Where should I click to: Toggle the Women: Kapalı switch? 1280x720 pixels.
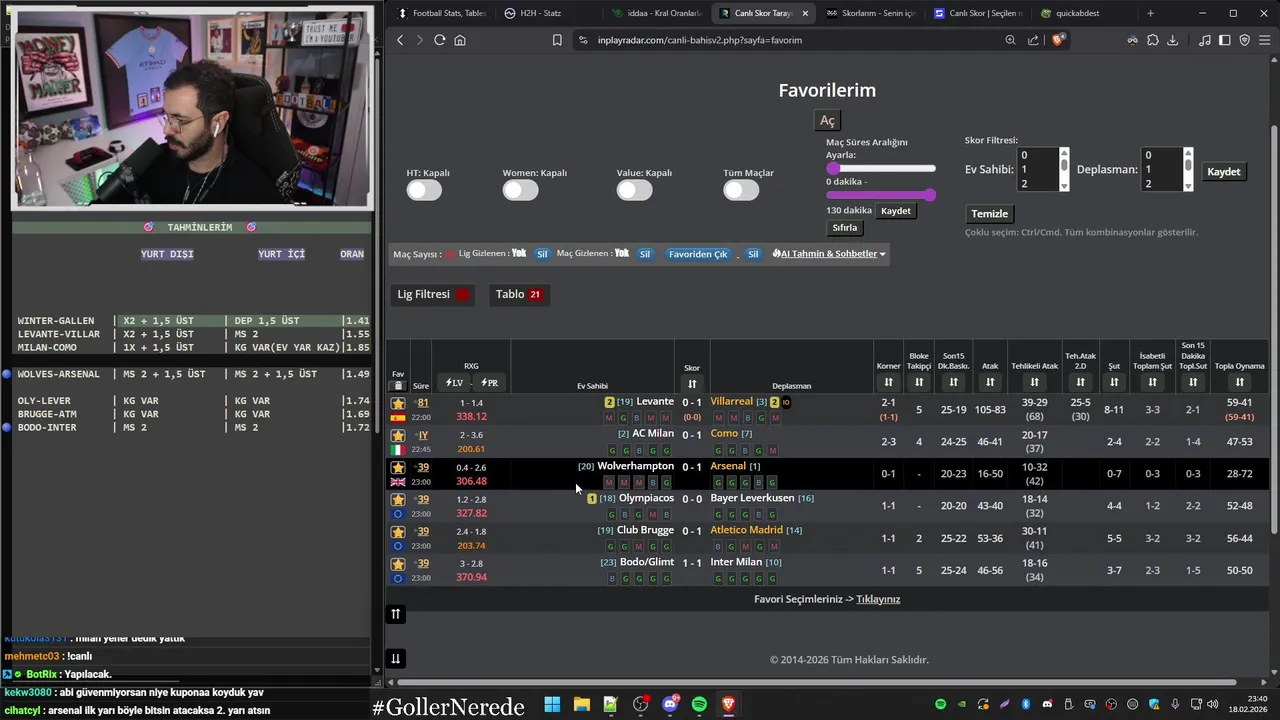[520, 190]
